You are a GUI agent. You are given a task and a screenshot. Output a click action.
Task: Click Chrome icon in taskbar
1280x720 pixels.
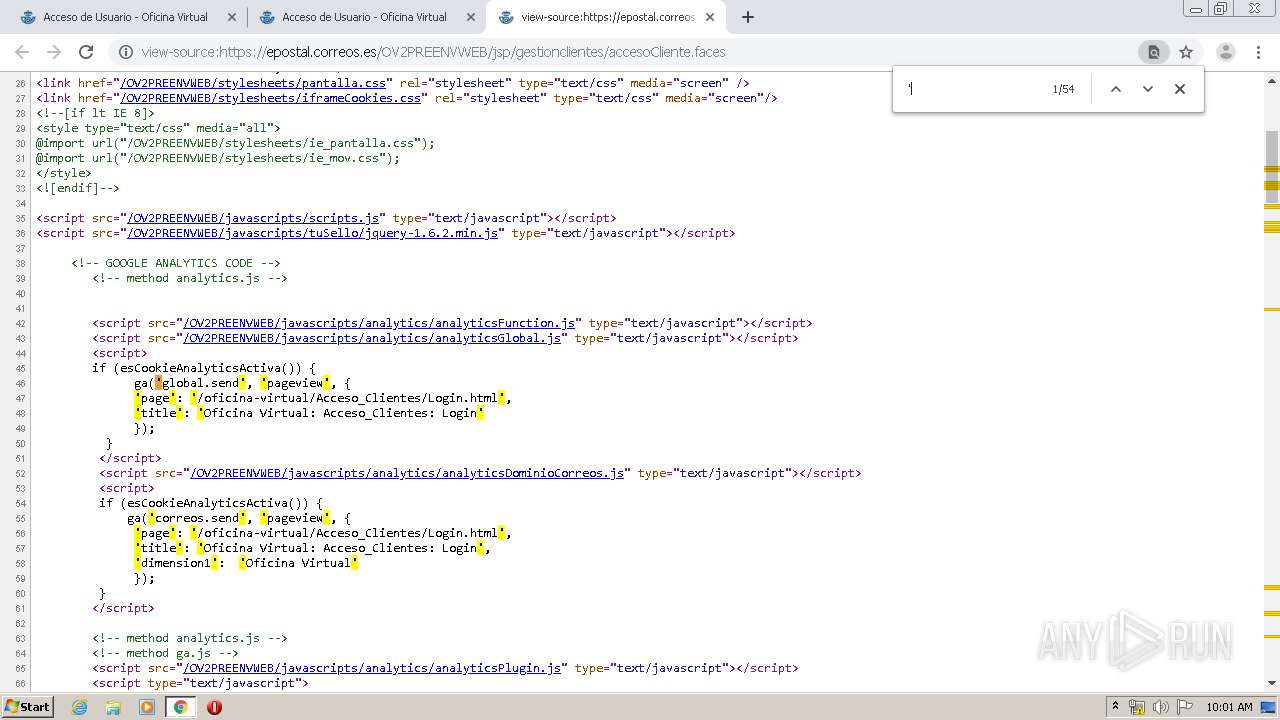[x=180, y=707]
